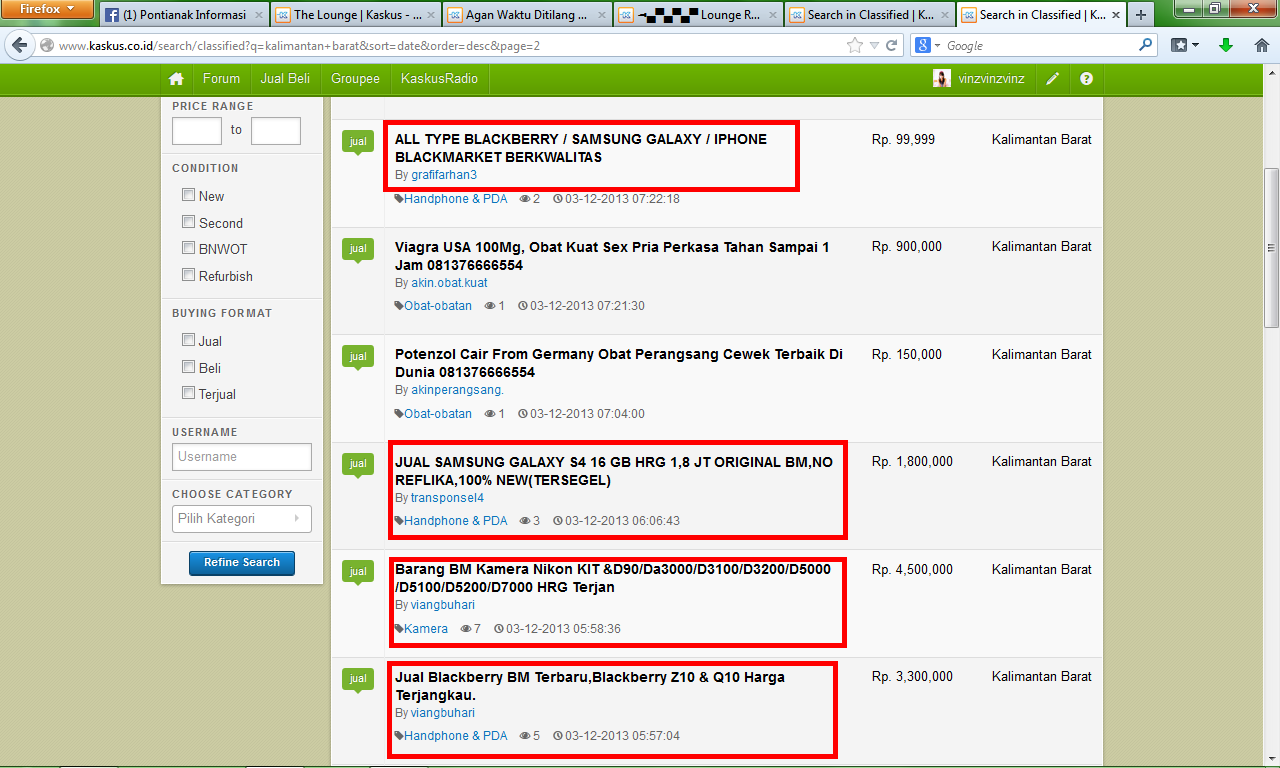The width and height of the screenshot is (1280, 768).
Task: Open seller grafifarhan3 profile link
Action: (444, 175)
